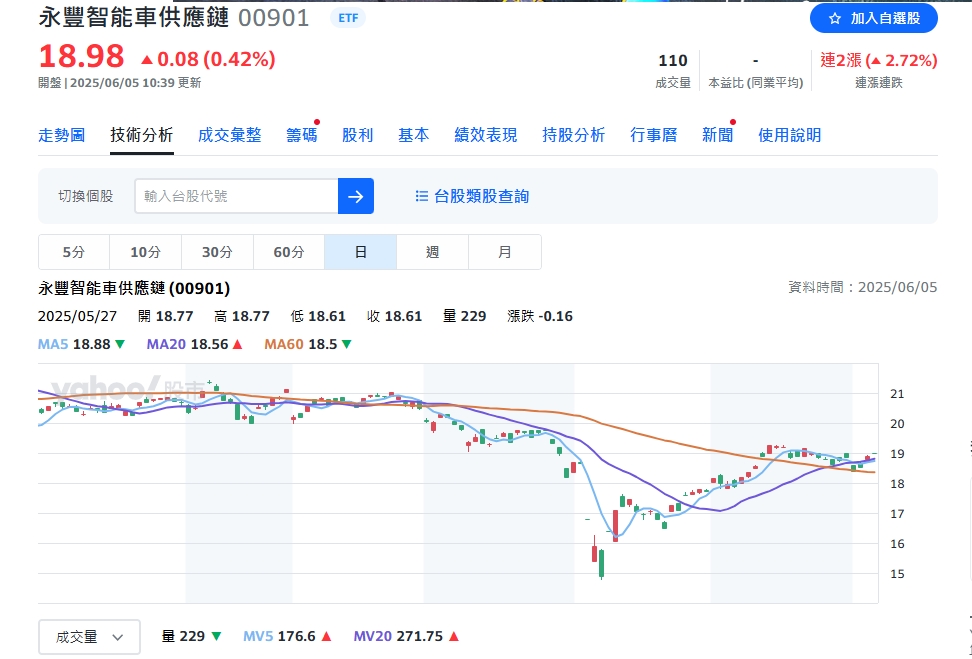Image resolution: width=972 pixels, height=659 pixels.
Task: Select the 日 daily chart interval
Action: tap(361, 252)
